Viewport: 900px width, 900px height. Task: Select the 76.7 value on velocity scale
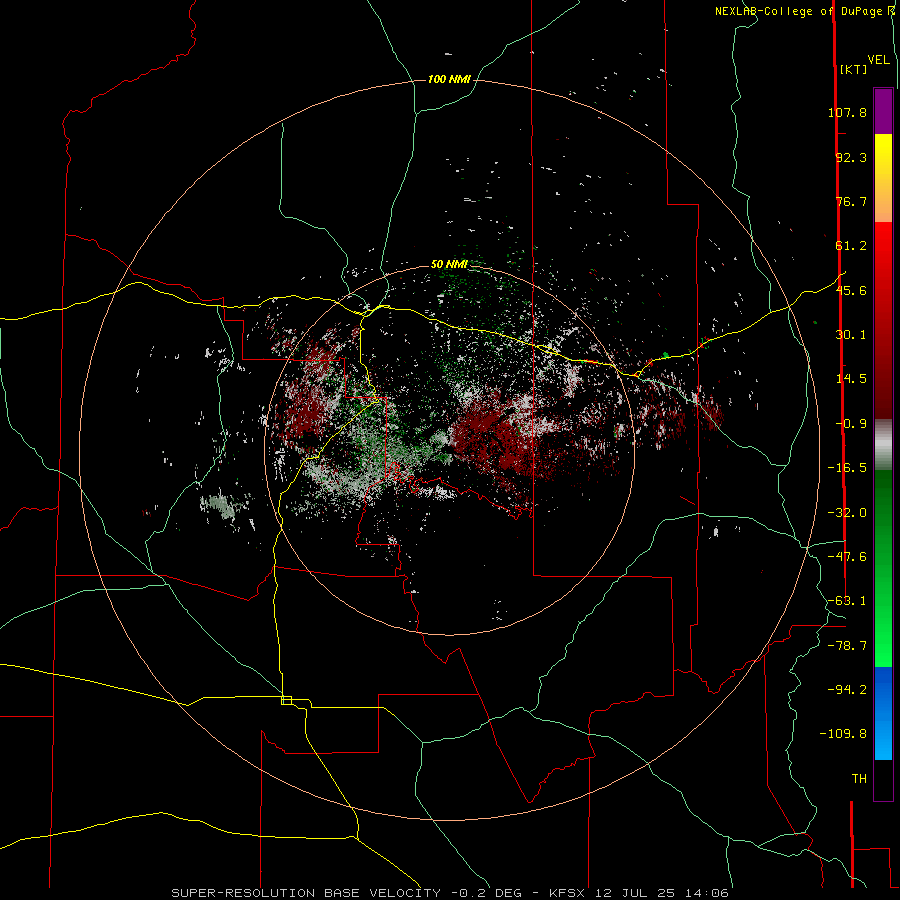point(851,201)
